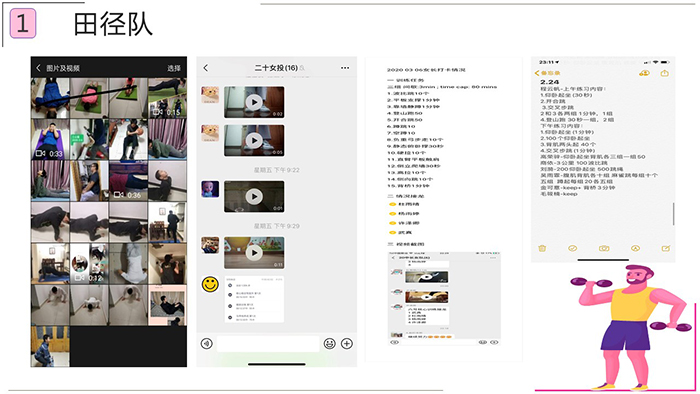This screenshot has height=394, width=700.
Task: Tap the Elsa cartoon avatar in chat
Action: 210,189
